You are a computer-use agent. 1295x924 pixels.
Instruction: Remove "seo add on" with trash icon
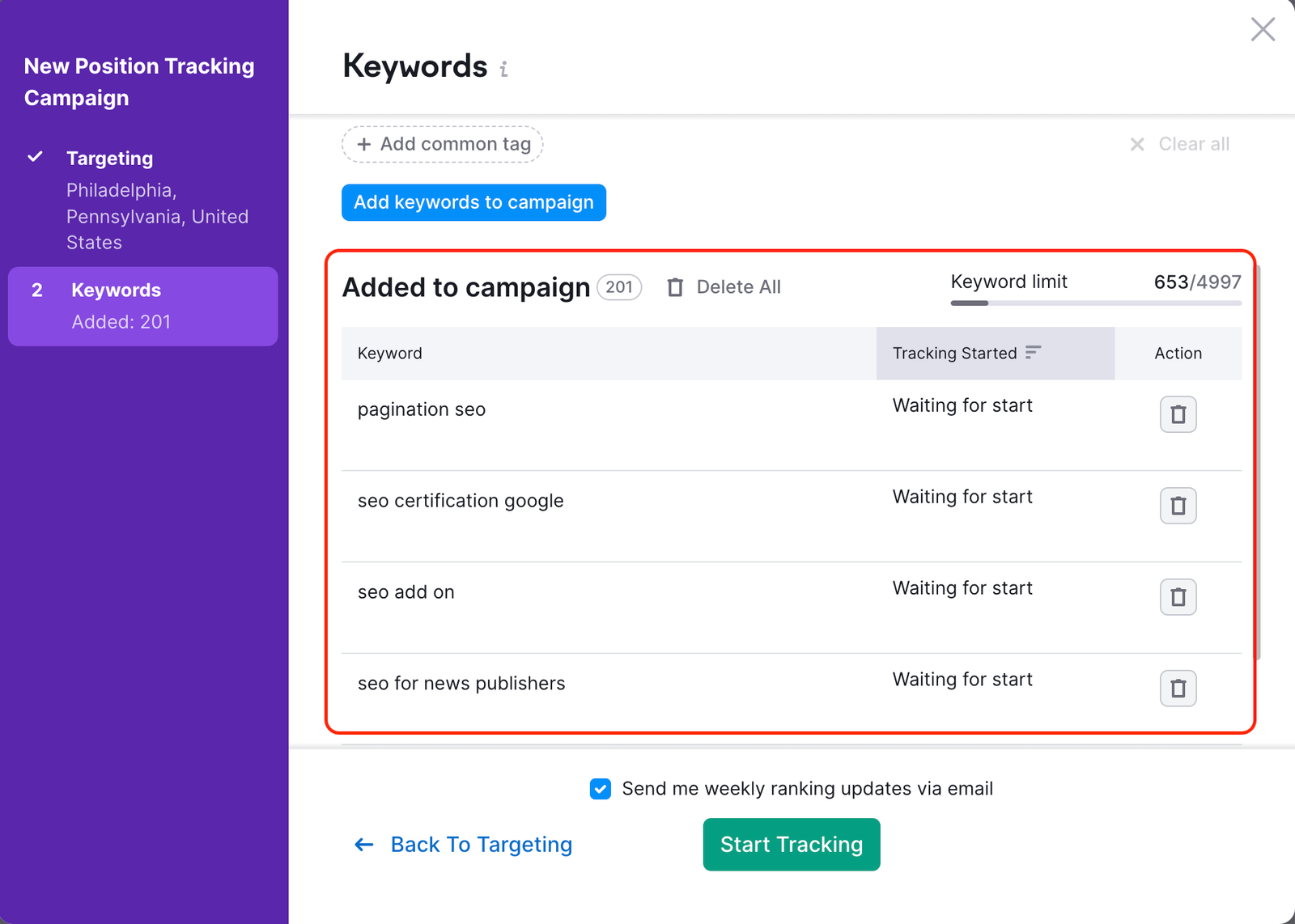1178,597
